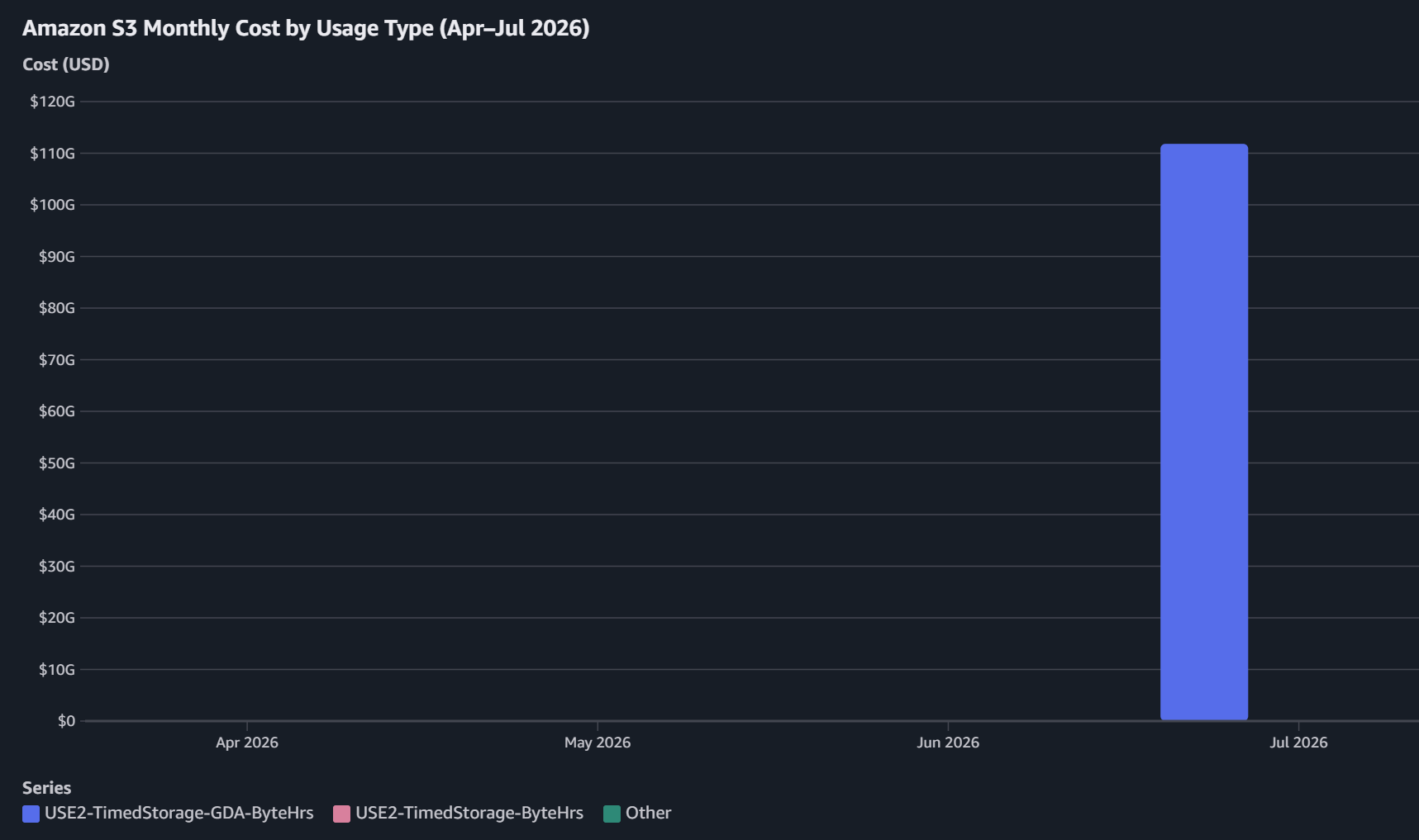Click the Jul 2026 axis label
This screenshot has height=840, width=1419.
pyautogui.click(x=1298, y=743)
